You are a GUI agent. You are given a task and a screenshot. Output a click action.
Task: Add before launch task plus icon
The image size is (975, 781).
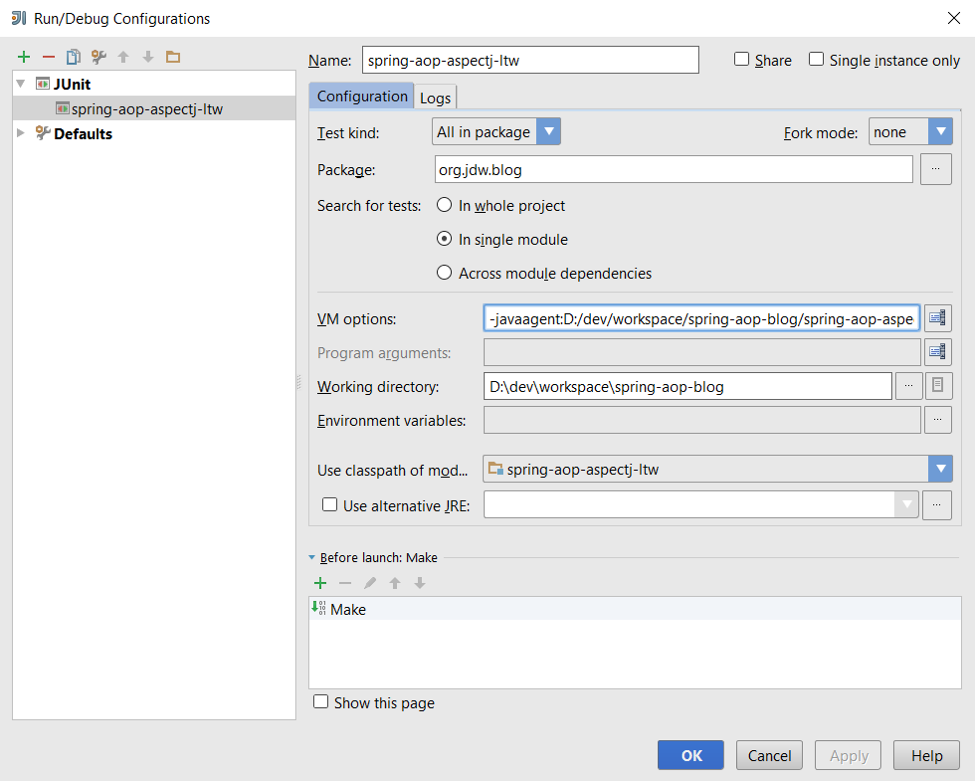[x=320, y=583]
